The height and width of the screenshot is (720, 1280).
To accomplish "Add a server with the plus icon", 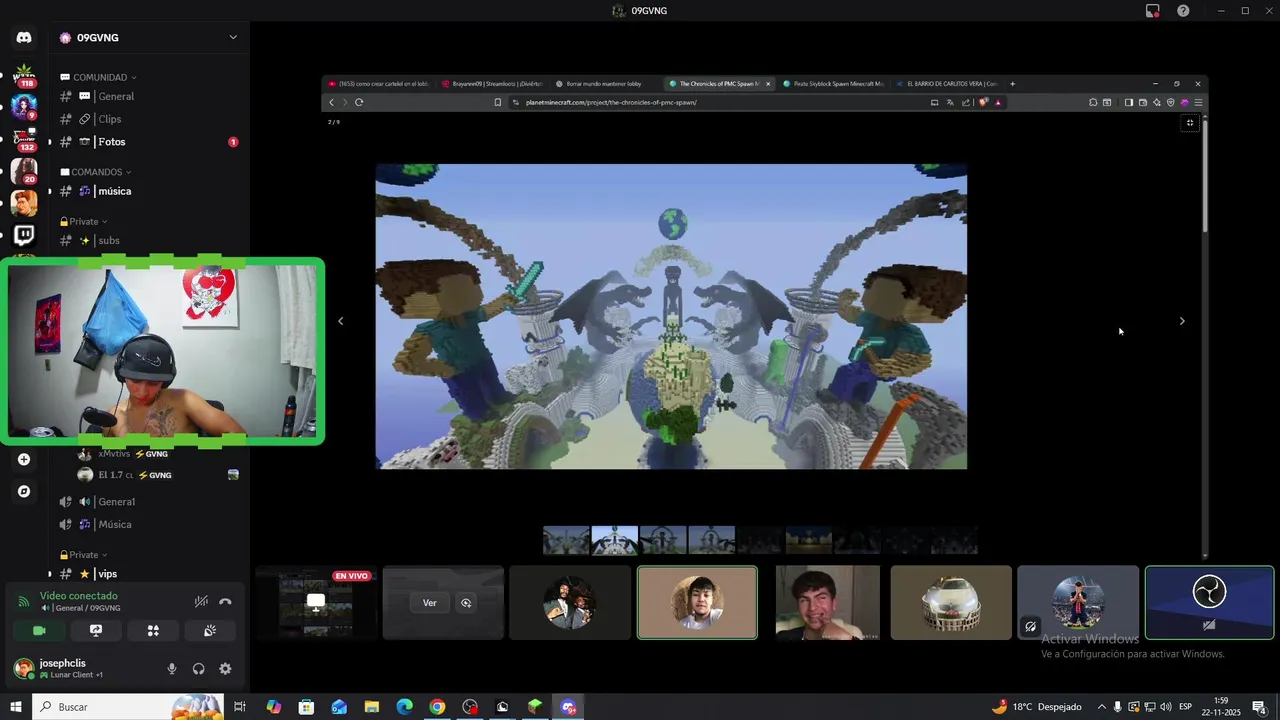I will pos(24,459).
